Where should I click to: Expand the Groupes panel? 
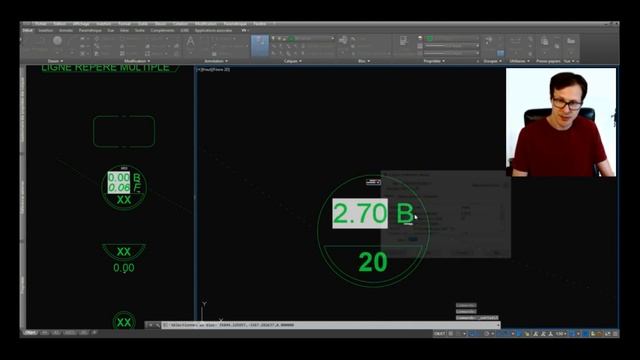[493, 61]
